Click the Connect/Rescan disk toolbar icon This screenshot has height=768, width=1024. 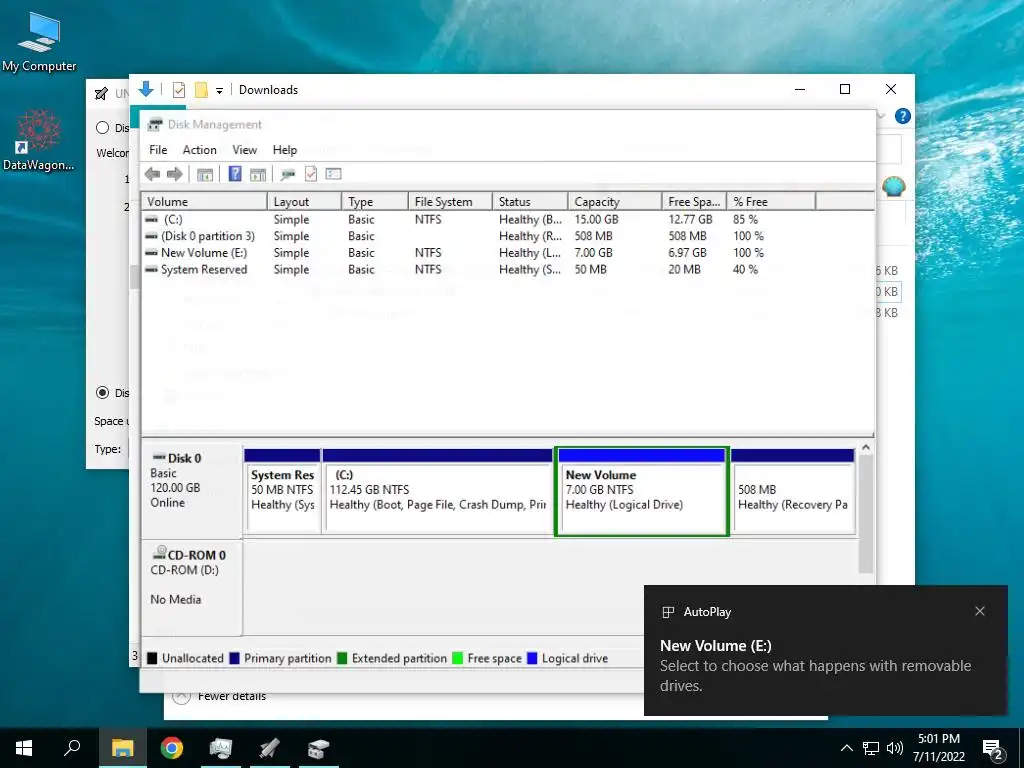click(x=287, y=174)
